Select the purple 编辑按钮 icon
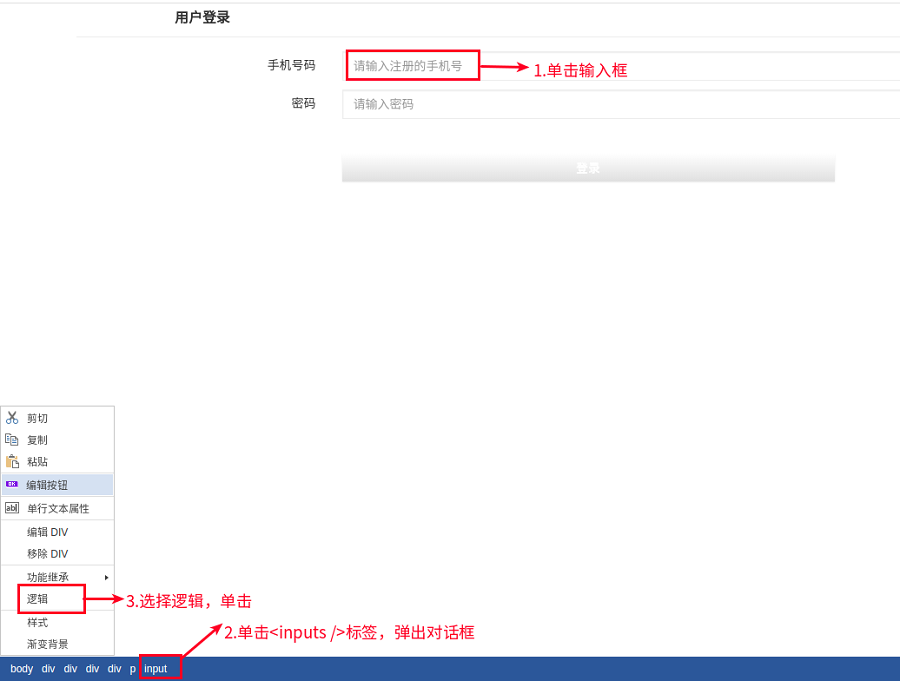900x681 pixels. 12,484
